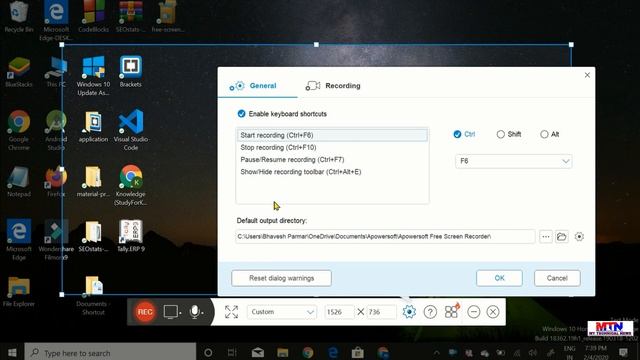Click the red REC button

[x=145, y=312]
